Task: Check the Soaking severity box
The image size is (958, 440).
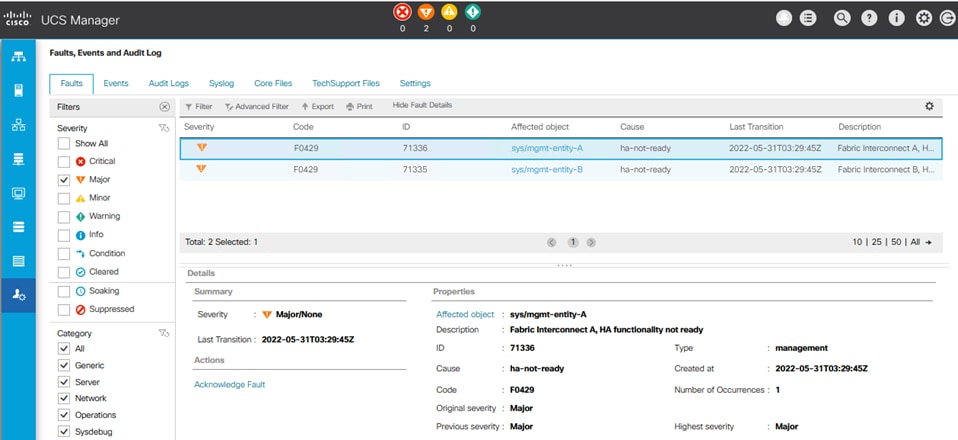Action: 64,292
